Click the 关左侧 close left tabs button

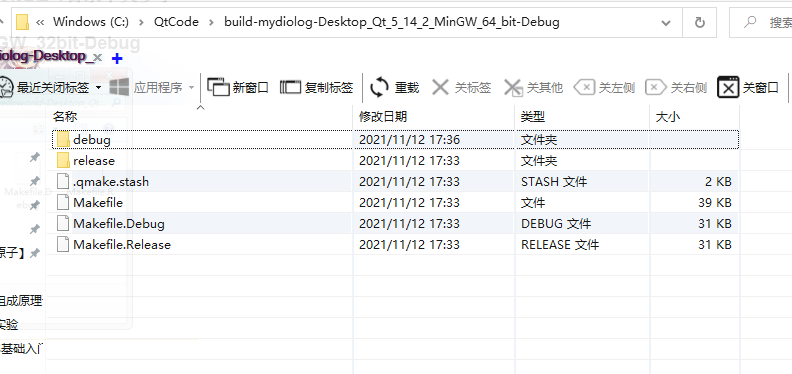[x=604, y=88]
